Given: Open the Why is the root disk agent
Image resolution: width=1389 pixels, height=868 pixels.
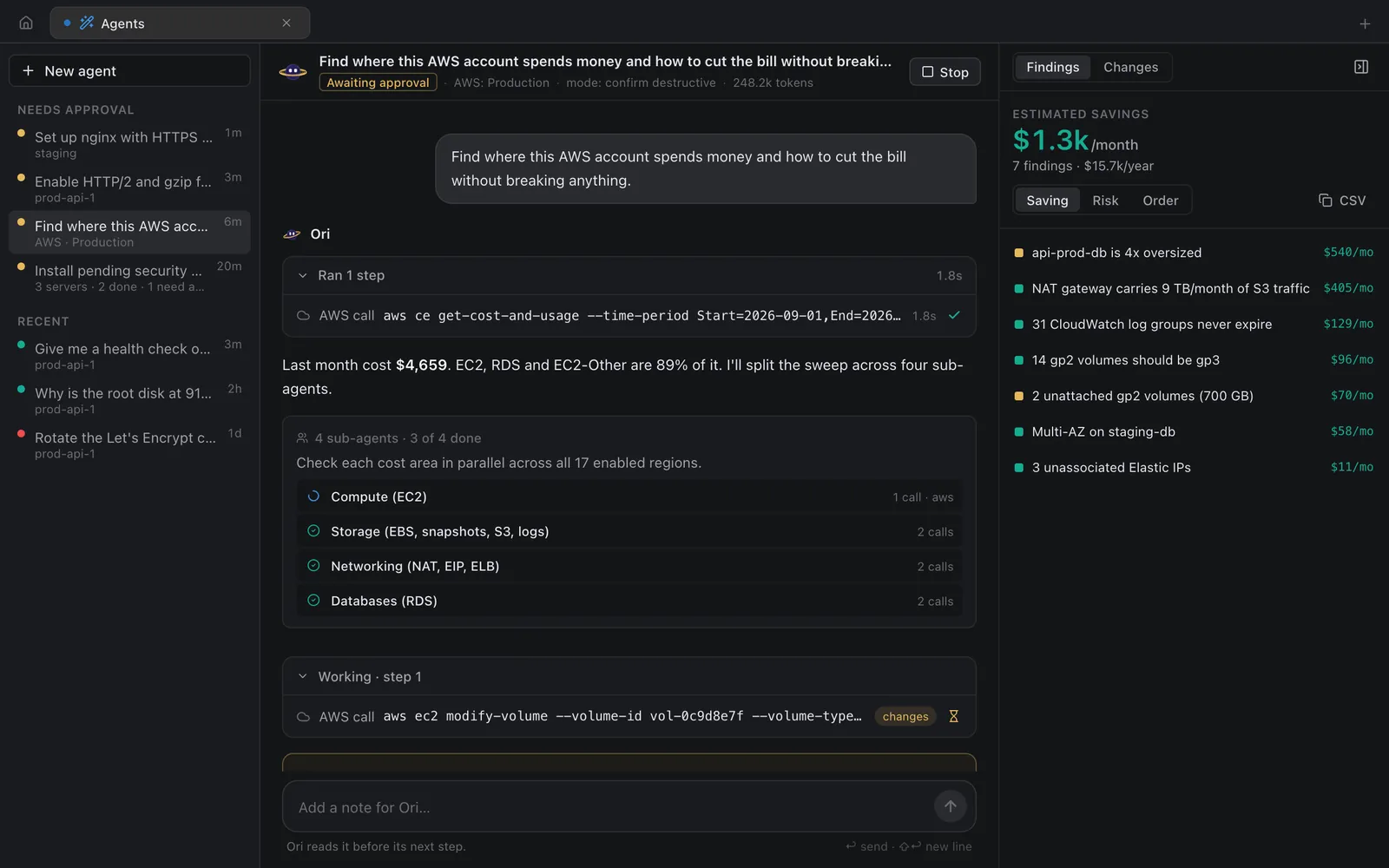Looking at the screenshot, I should coord(129,400).
